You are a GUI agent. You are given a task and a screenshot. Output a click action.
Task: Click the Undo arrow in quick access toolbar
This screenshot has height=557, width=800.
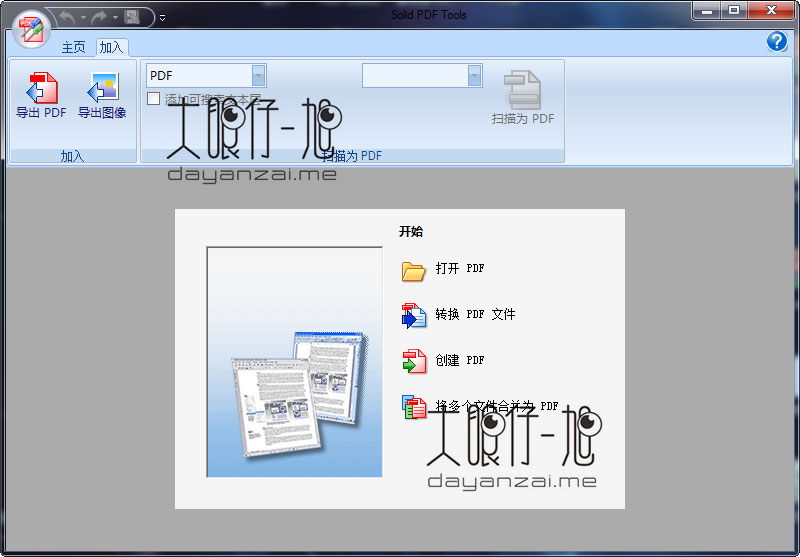tap(67, 17)
